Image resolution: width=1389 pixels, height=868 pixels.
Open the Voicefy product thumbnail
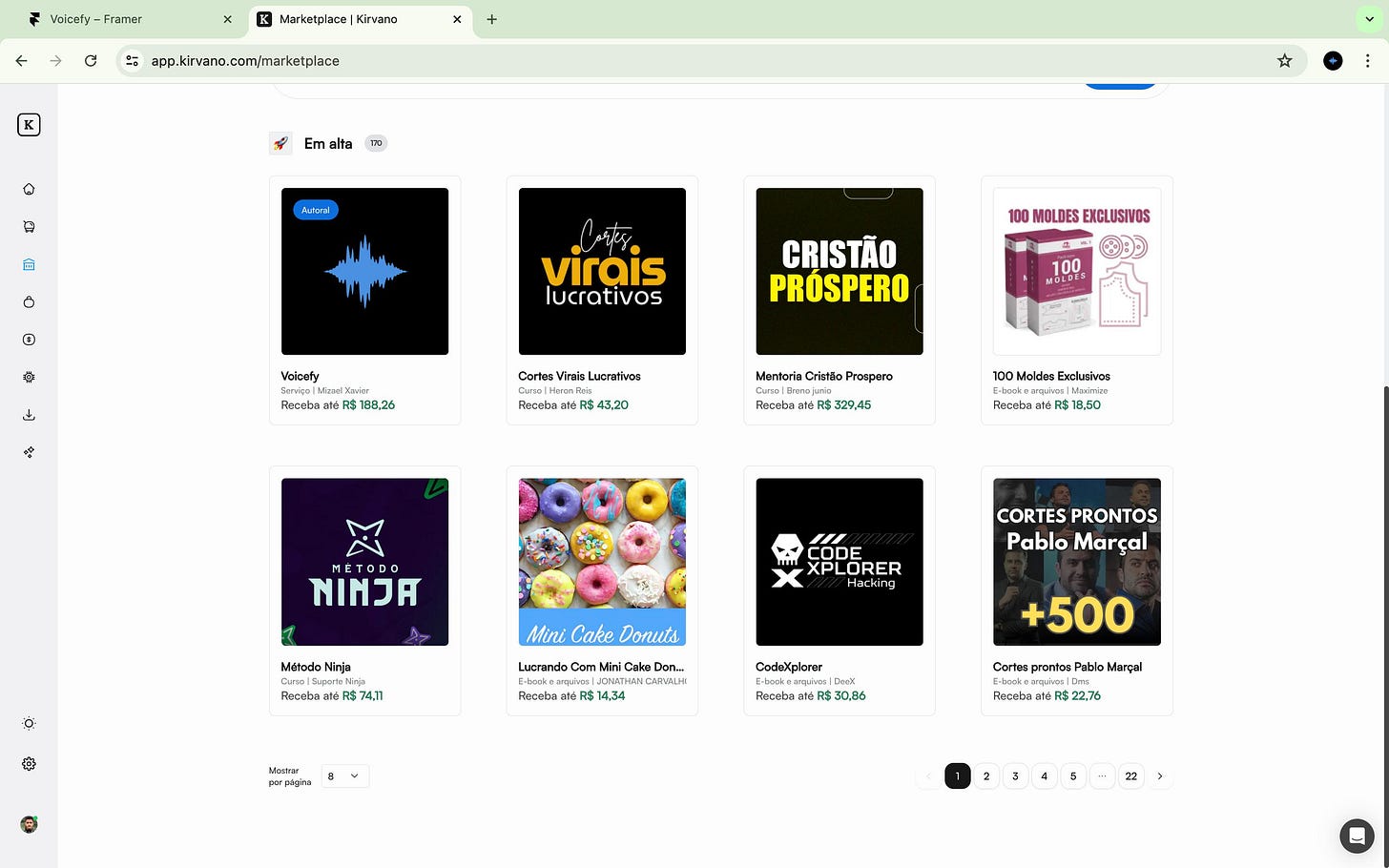pos(364,271)
